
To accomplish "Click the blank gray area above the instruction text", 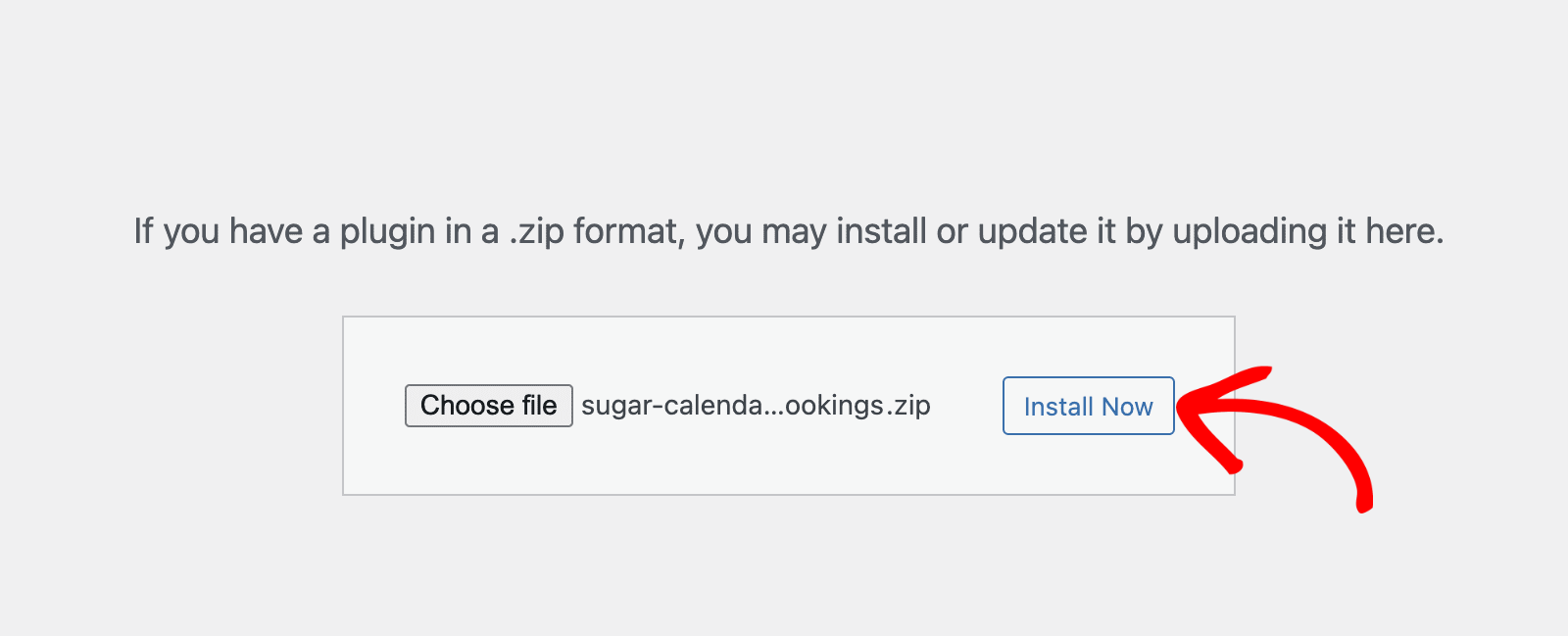I will tap(784, 98).
